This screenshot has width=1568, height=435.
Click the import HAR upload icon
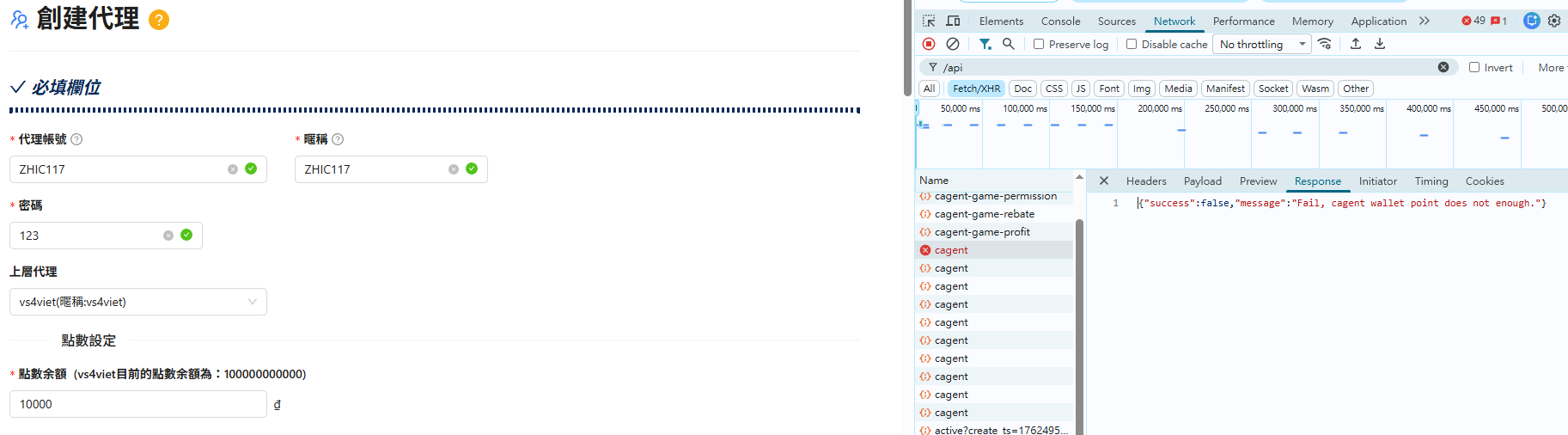click(1356, 44)
